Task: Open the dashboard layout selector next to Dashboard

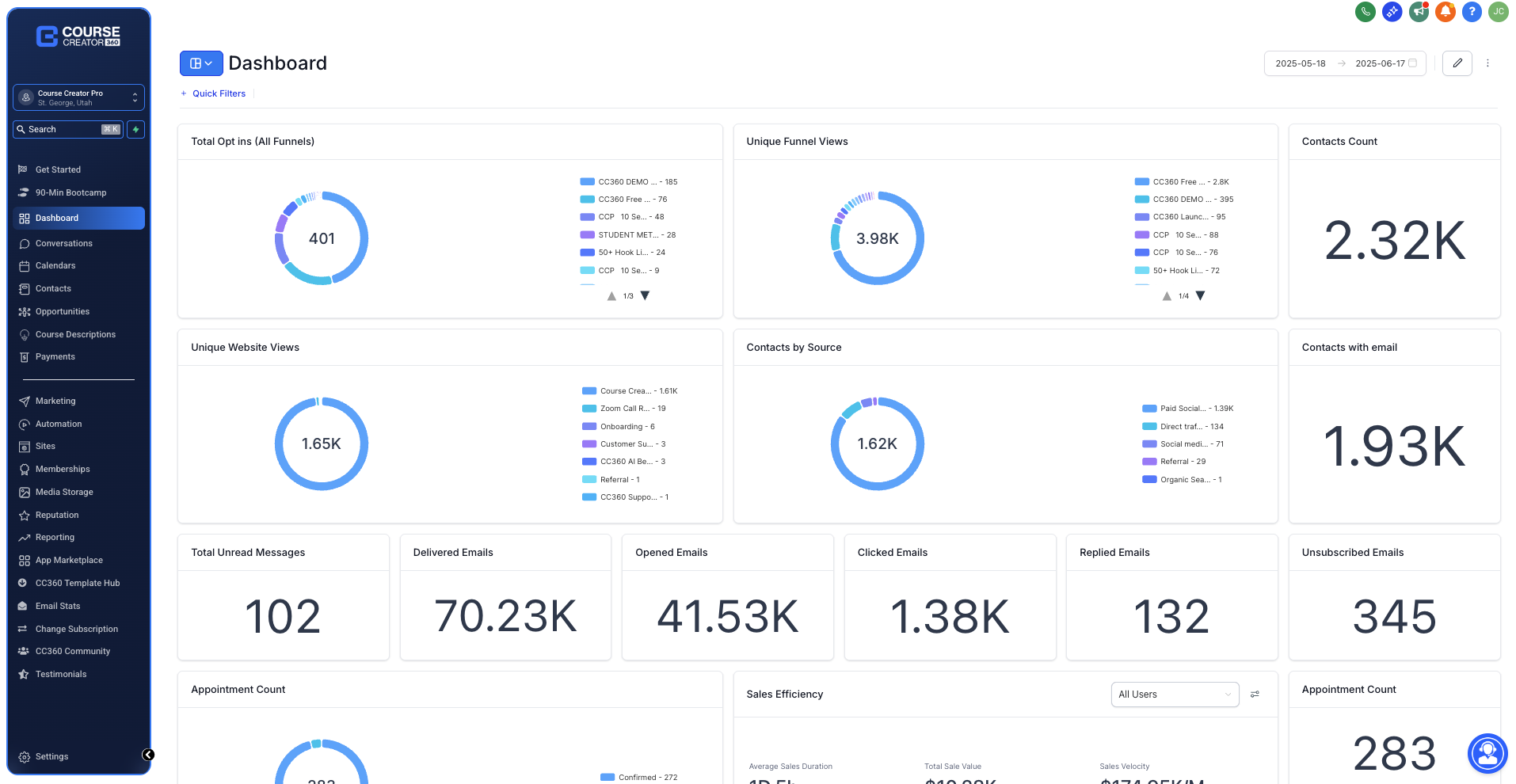Action: (200, 63)
